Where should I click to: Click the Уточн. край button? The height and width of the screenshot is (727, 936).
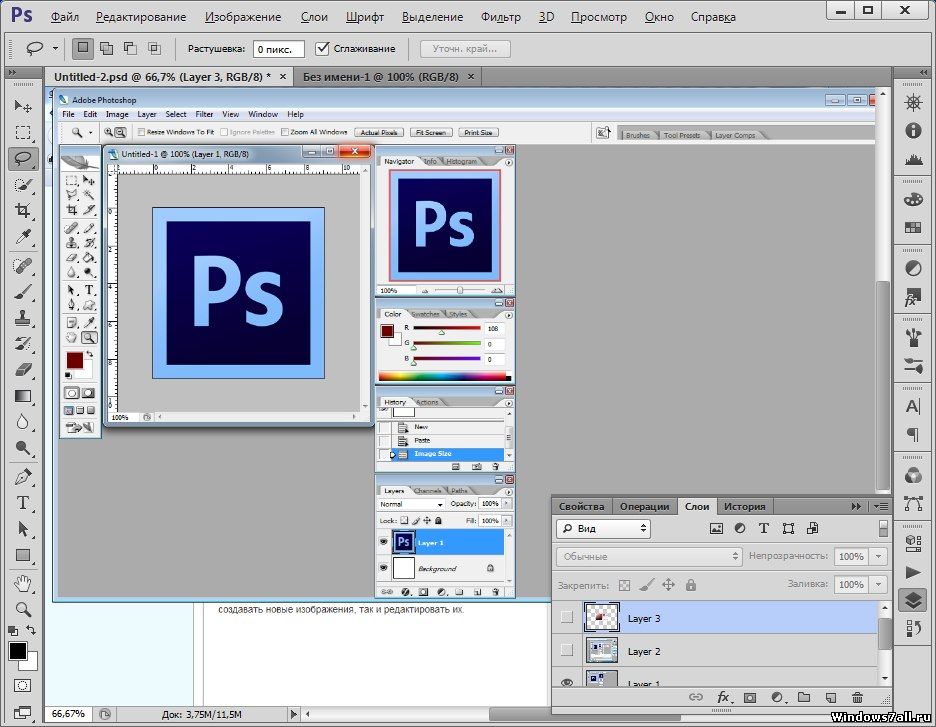point(465,49)
